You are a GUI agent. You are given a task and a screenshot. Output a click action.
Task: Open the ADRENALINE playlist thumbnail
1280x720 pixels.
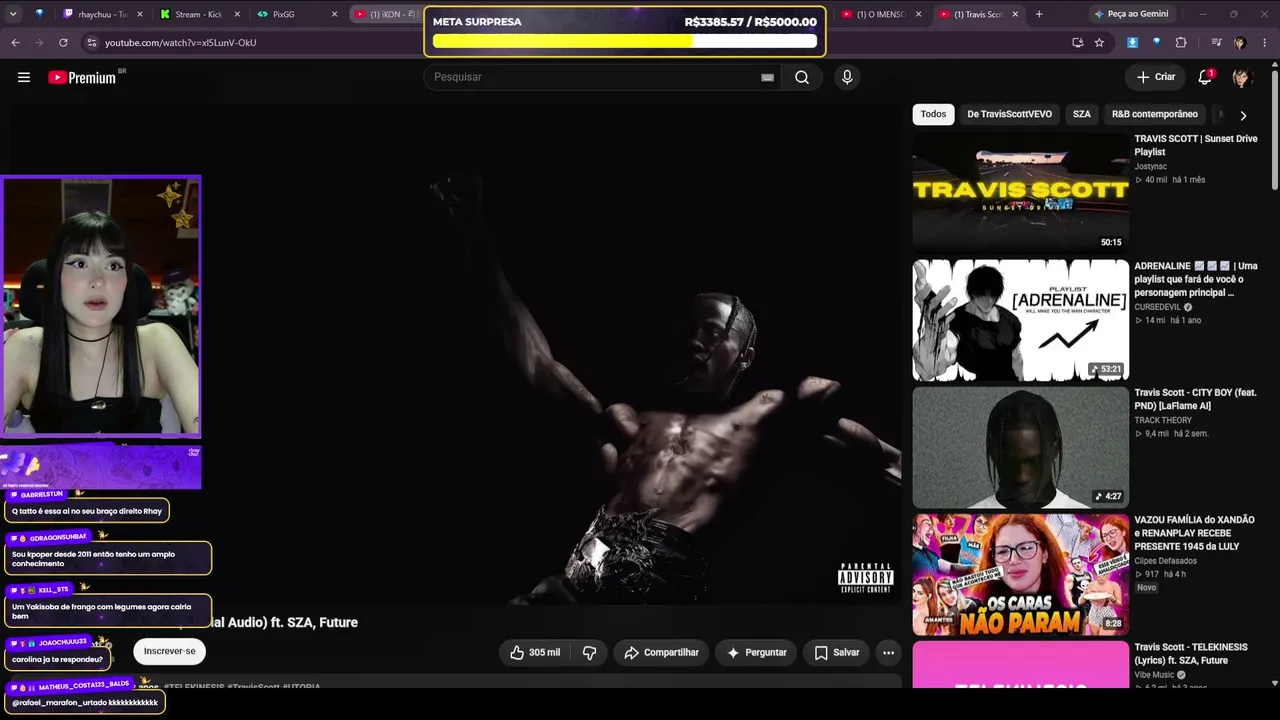point(1020,320)
